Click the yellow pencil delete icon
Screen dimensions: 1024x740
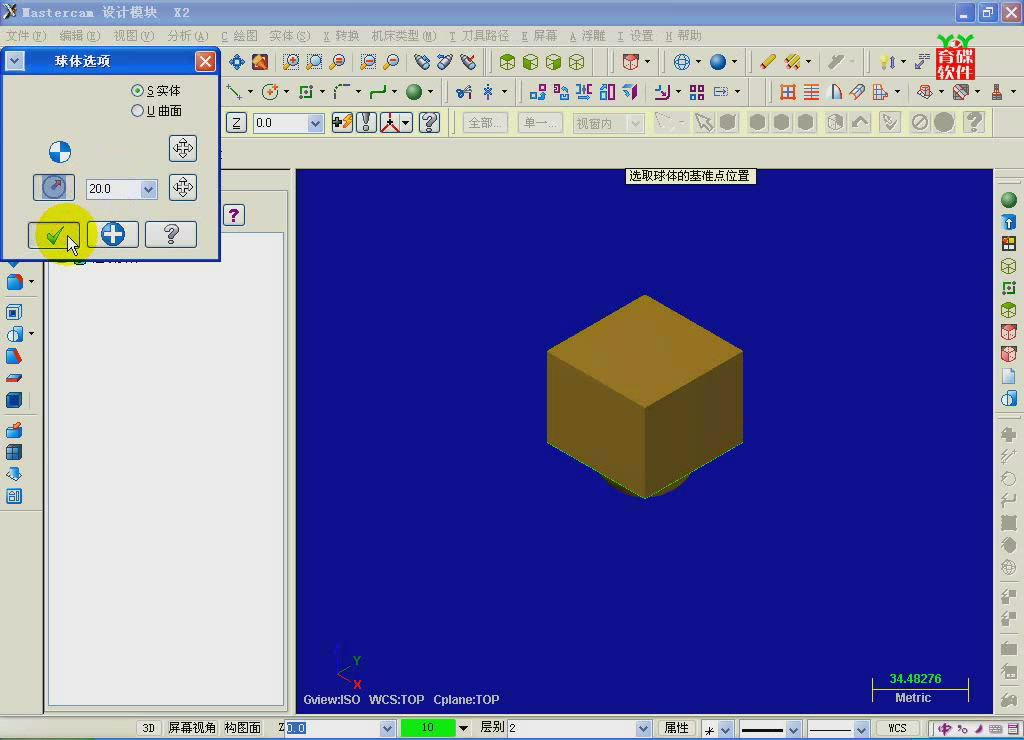point(767,62)
